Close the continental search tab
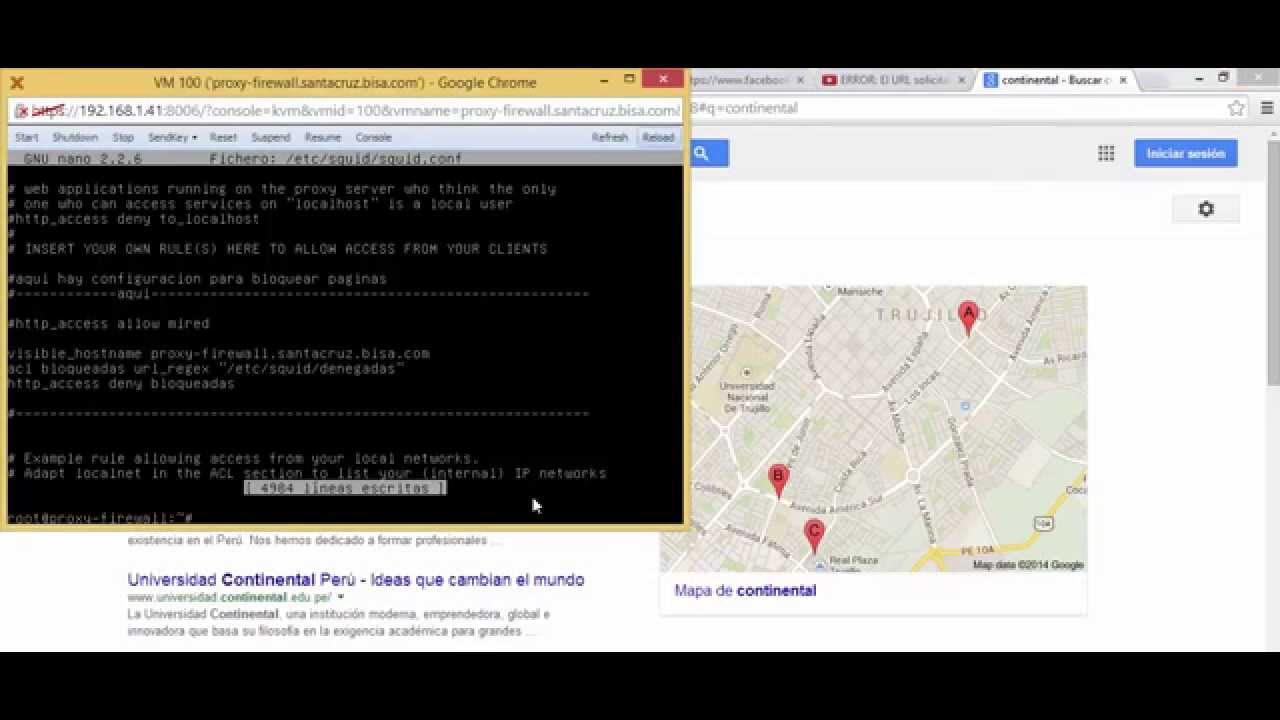Viewport: 1280px width, 720px height. pos(1123,80)
